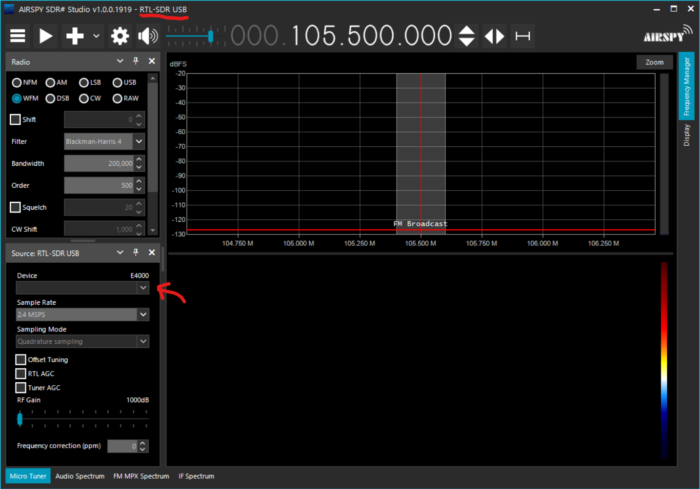700x489 pixels.
Task: Click the Zoom button
Action: click(654, 63)
